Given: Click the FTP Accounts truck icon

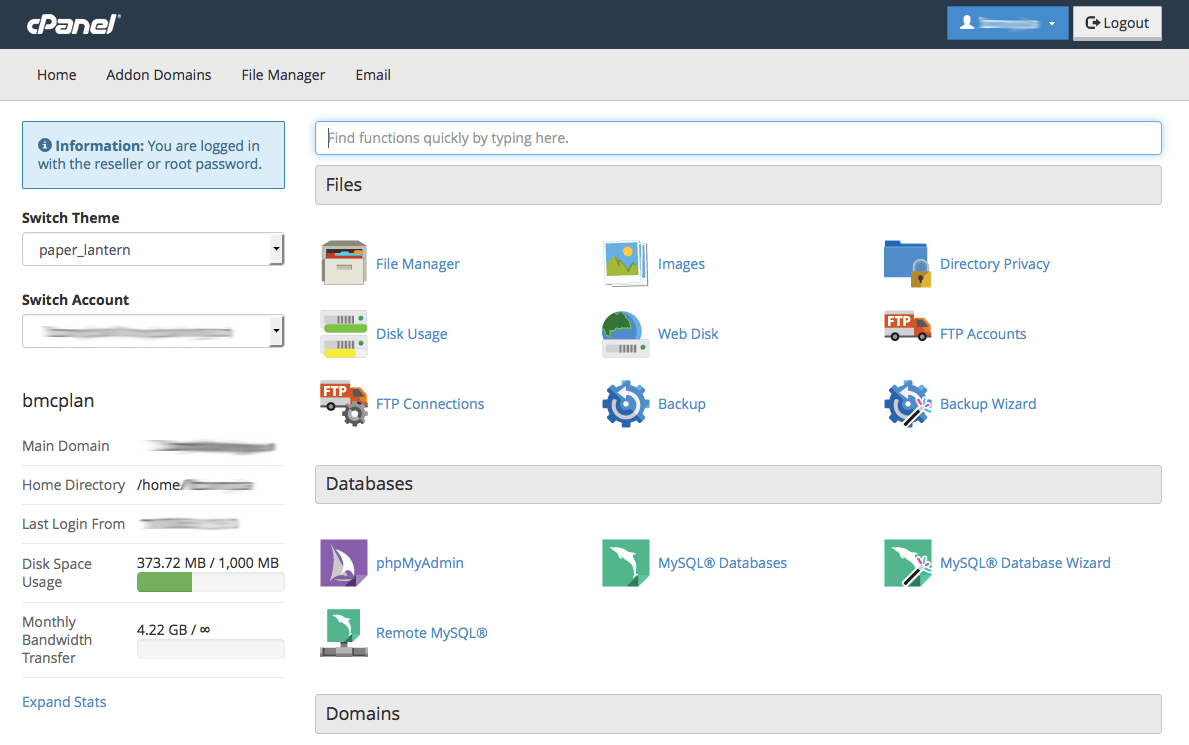Looking at the screenshot, I should click(908, 327).
